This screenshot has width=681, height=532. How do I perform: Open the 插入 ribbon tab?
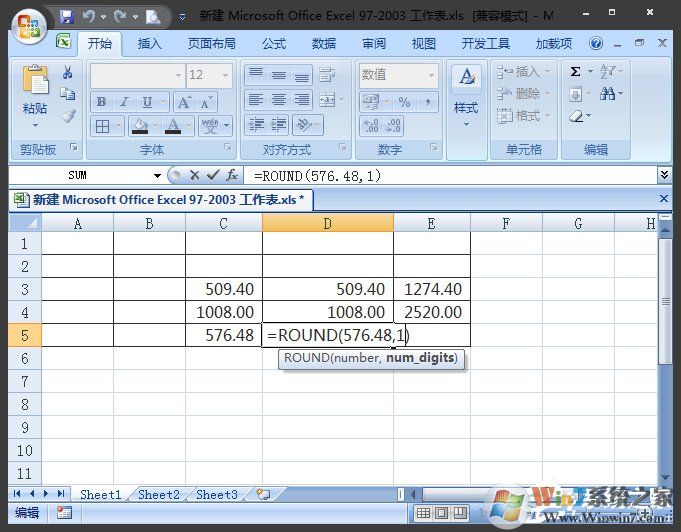[x=150, y=44]
